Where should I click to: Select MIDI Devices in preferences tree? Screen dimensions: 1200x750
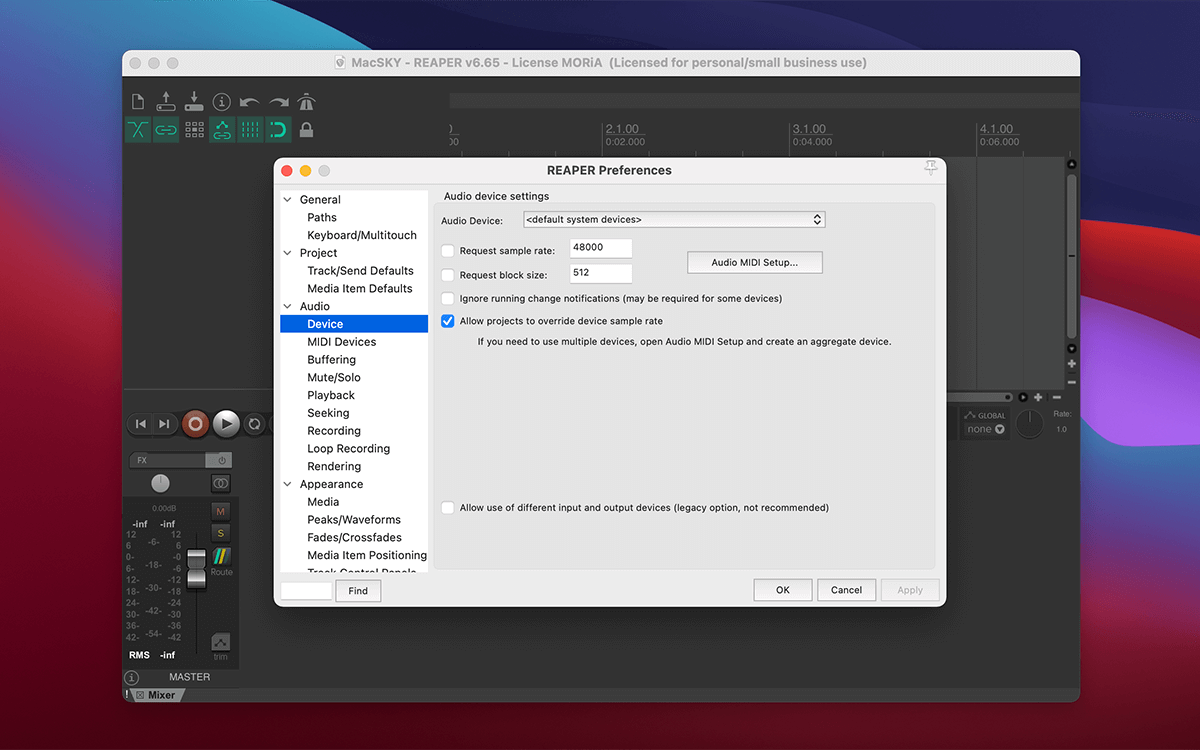342,342
